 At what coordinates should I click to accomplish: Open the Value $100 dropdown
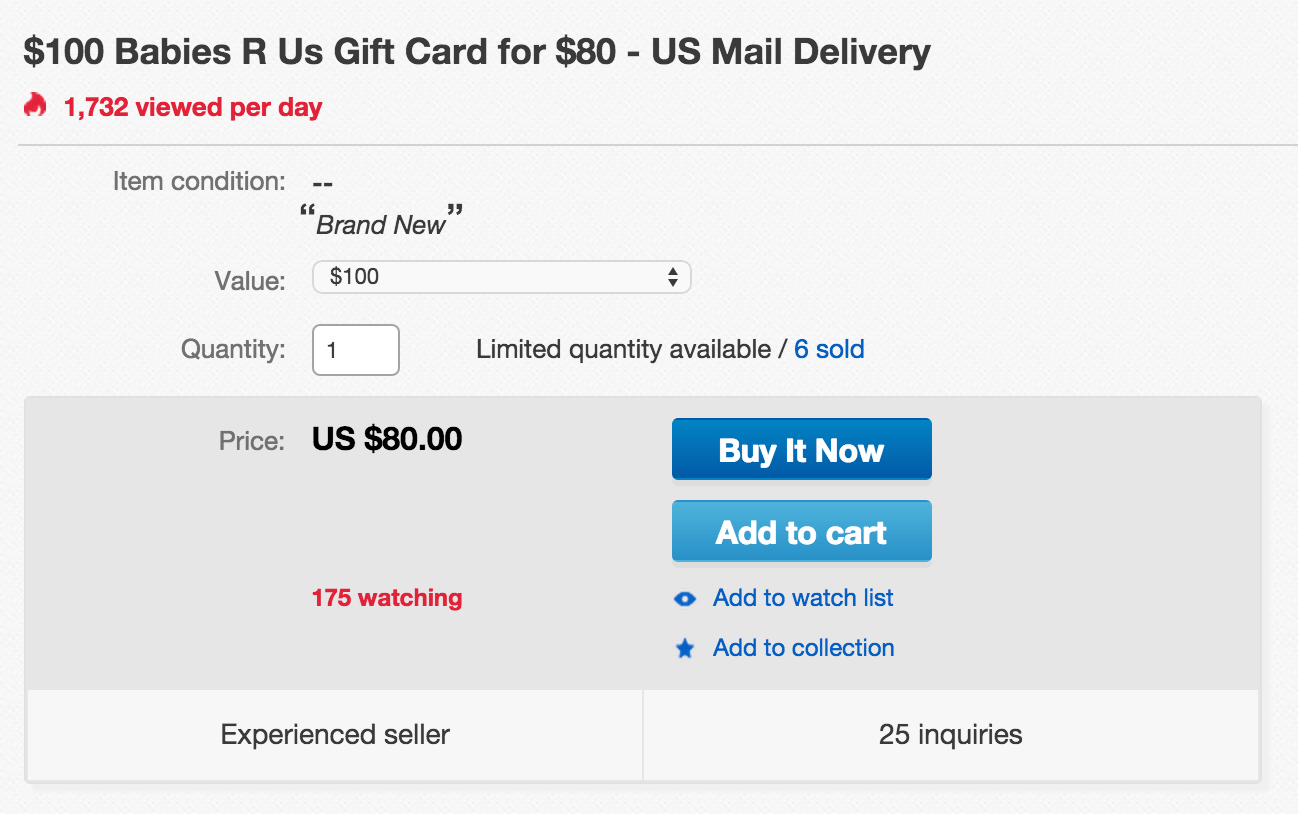click(x=500, y=277)
